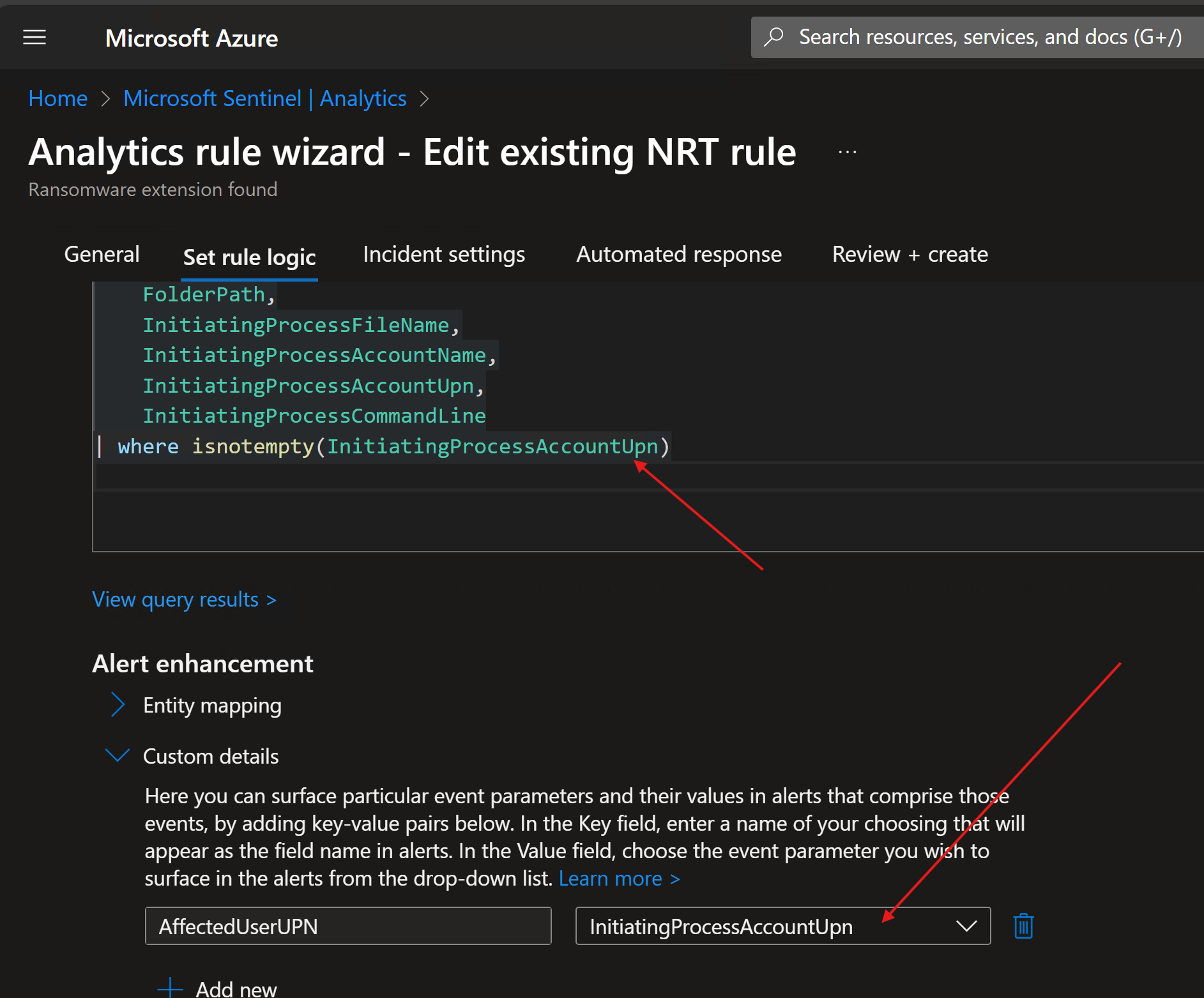Viewport: 1204px width, 998px height.
Task: Switch to the General tab
Action: pyautogui.click(x=102, y=254)
